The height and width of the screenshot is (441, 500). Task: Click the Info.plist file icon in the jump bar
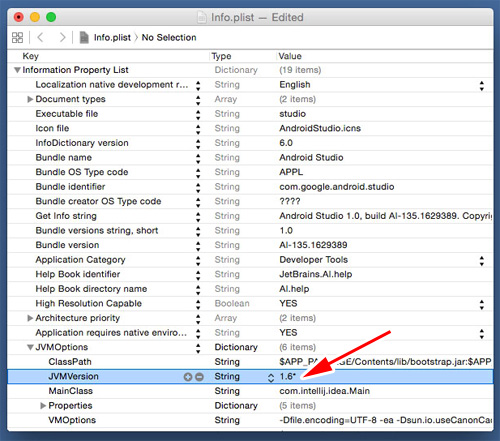[84, 37]
